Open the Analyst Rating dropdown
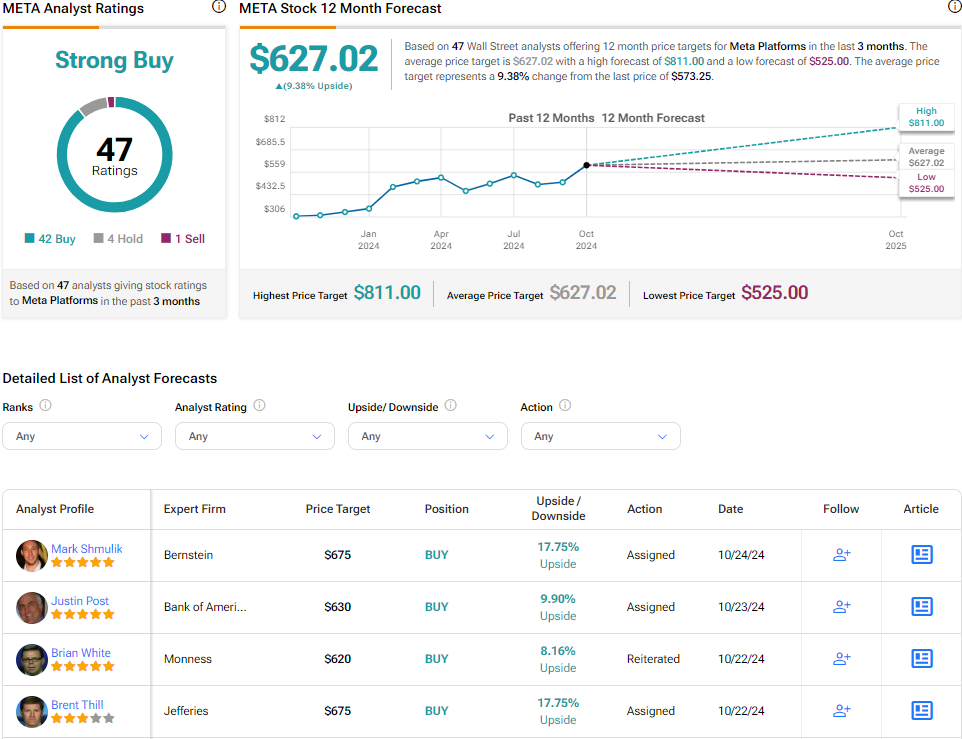962x739 pixels. click(x=255, y=436)
